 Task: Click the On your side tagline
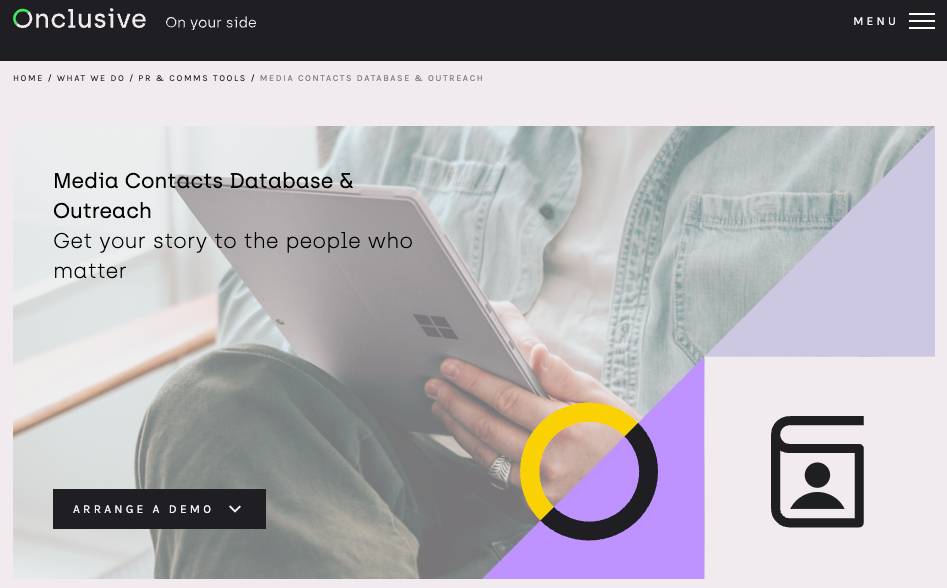coord(211,22)
